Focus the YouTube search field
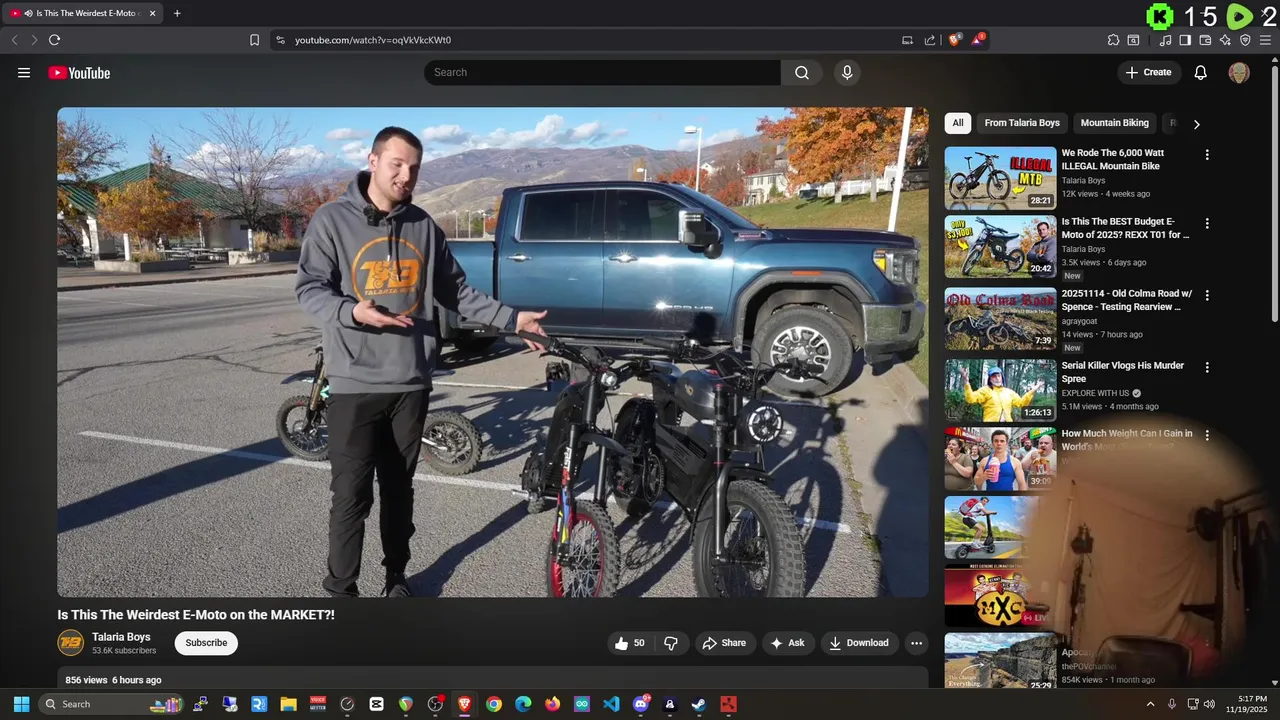 pyautogui.click(x=602, y=72)
